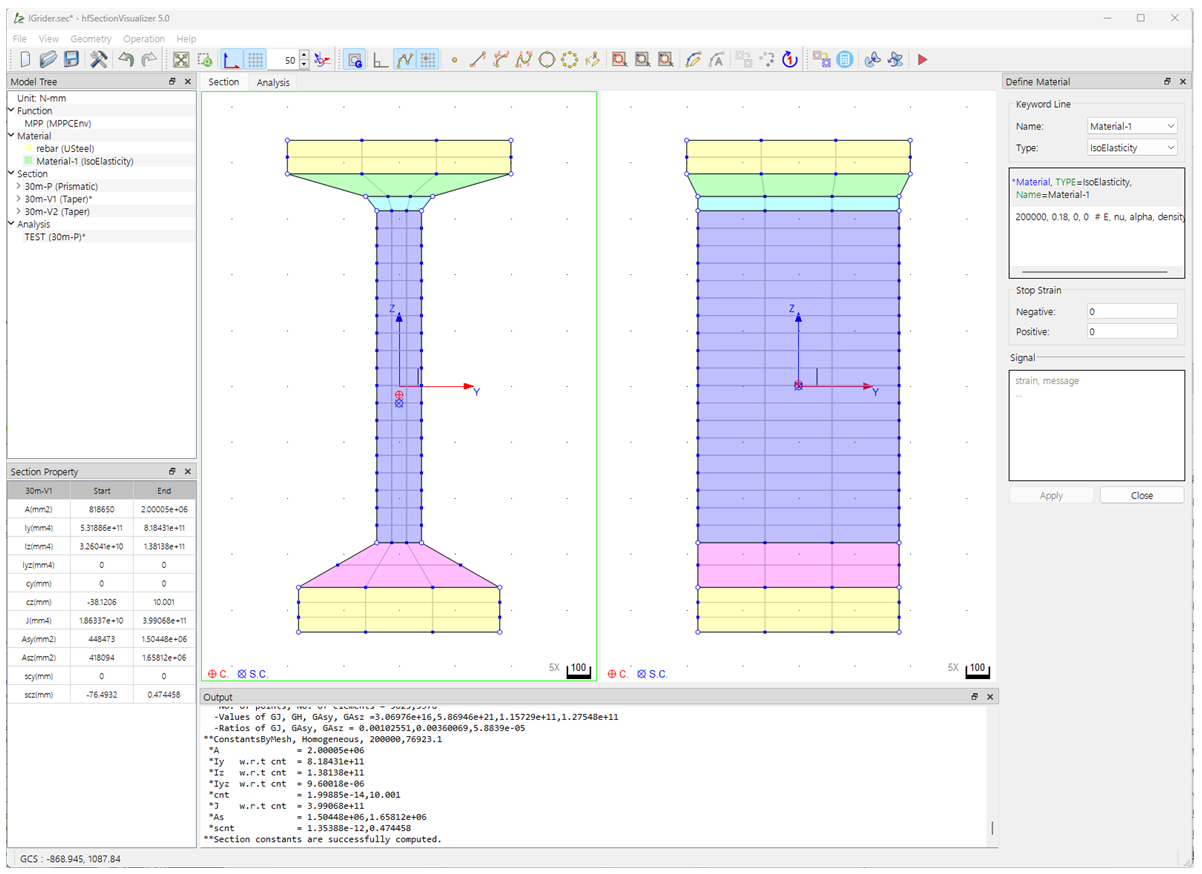
Task: Open the blue calculator icon
Action: tap(844, 60)
